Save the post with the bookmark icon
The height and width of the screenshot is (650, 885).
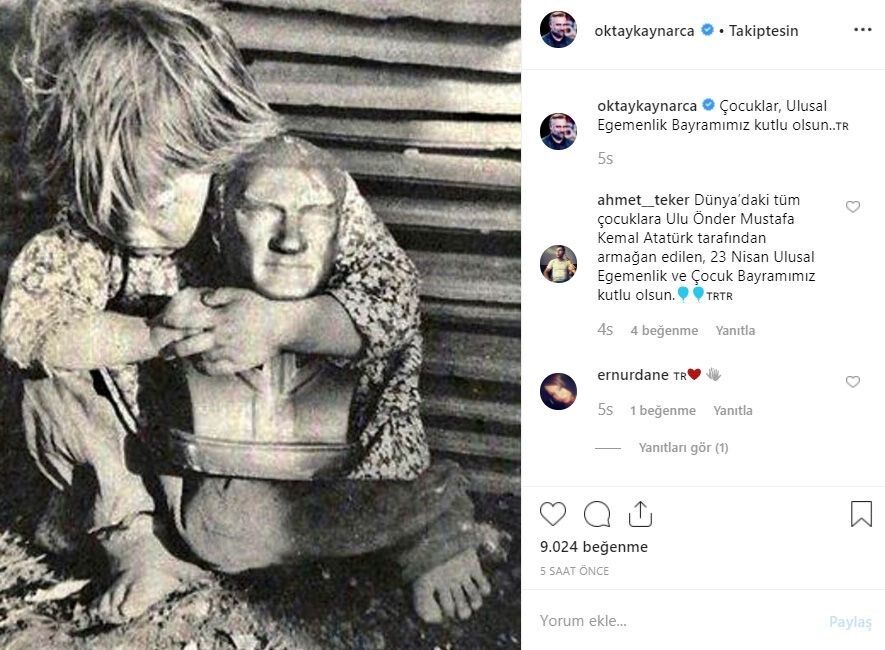pyautogui.click(x=861, y=514)
